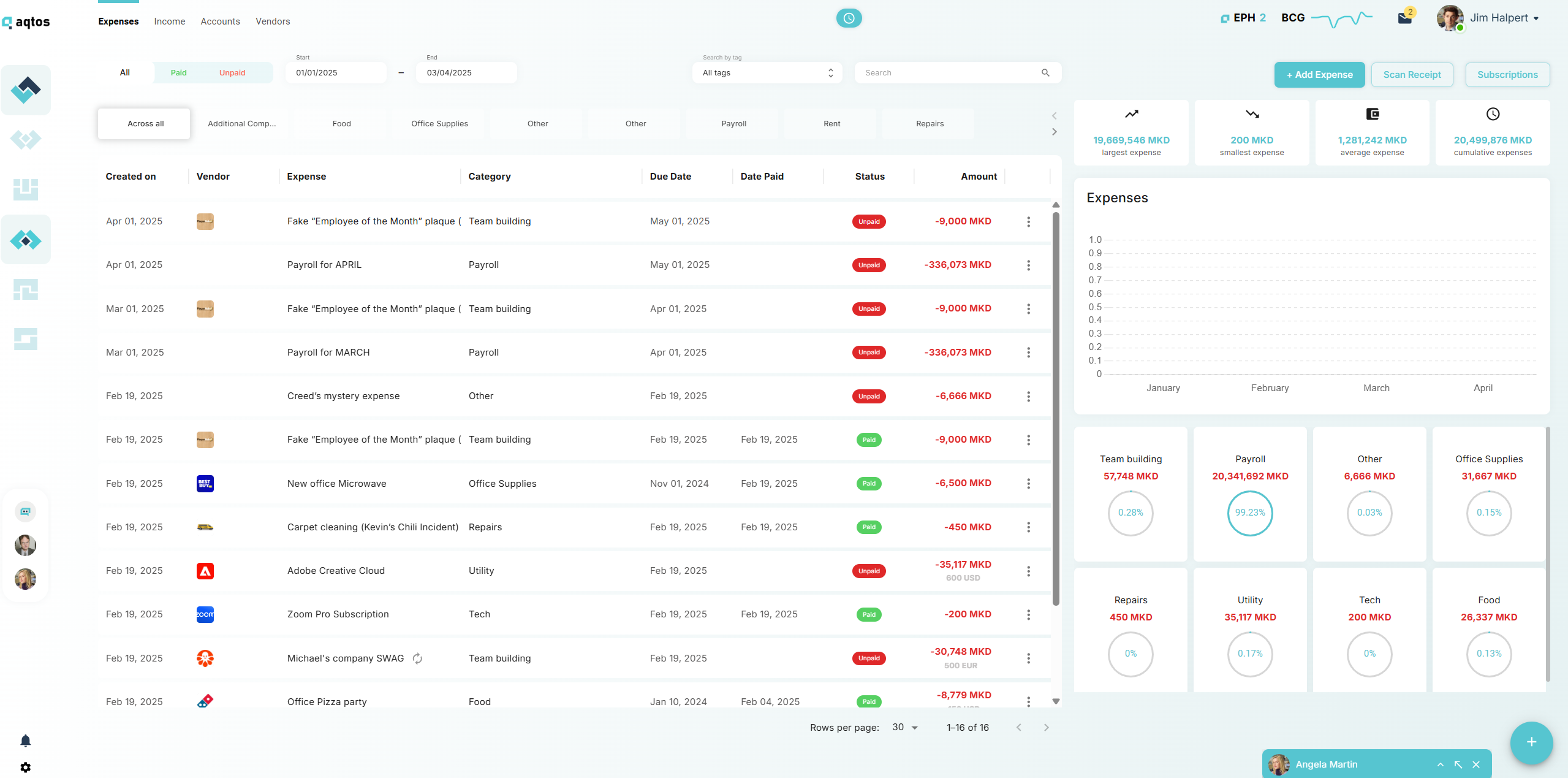
Task: Click recurring icon beside Michael's company SWAG
Action: [417, 658]
